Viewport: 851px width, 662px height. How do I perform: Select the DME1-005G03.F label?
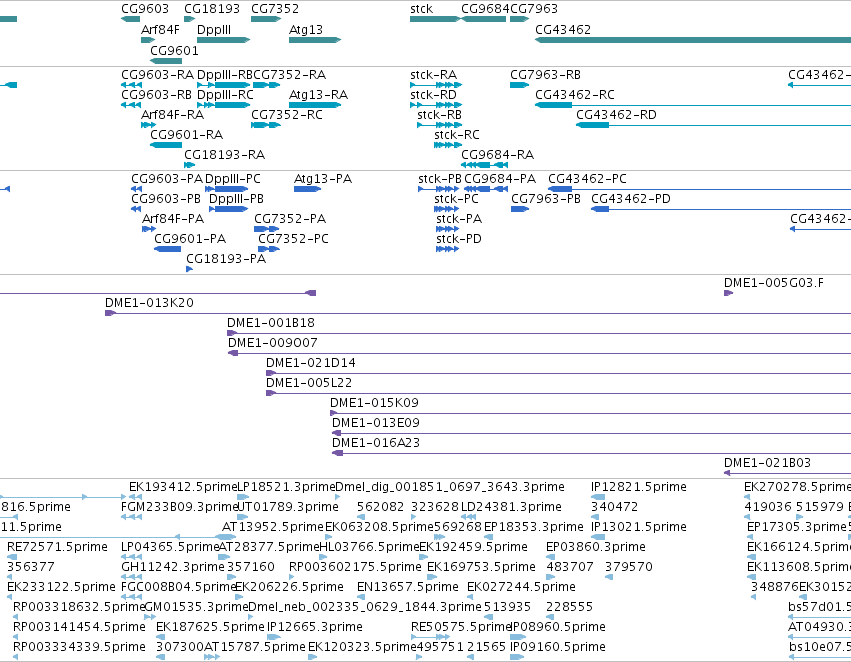[x=774, y=283]
